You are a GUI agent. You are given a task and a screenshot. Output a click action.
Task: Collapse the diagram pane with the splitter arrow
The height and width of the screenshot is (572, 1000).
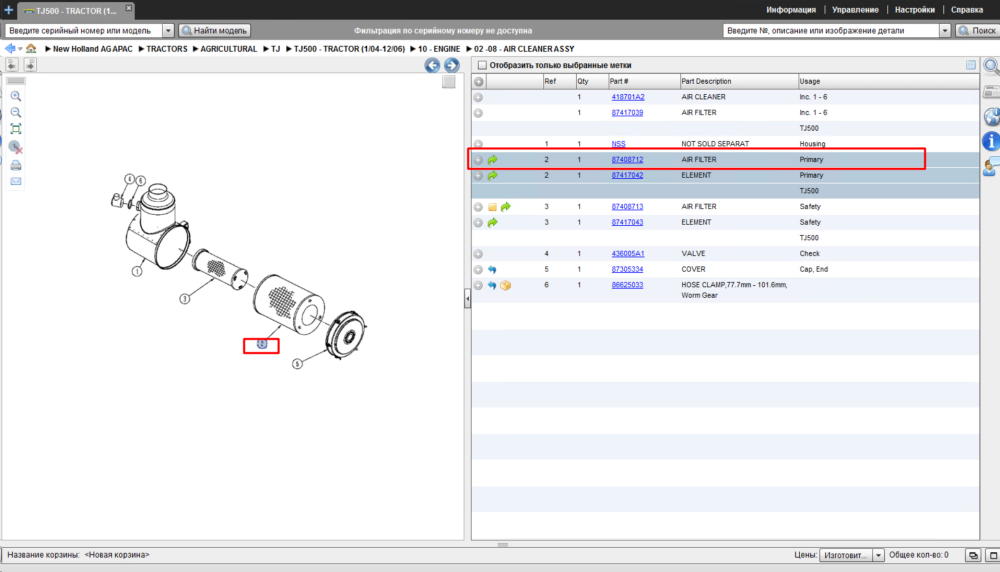[x=467, y=298]
